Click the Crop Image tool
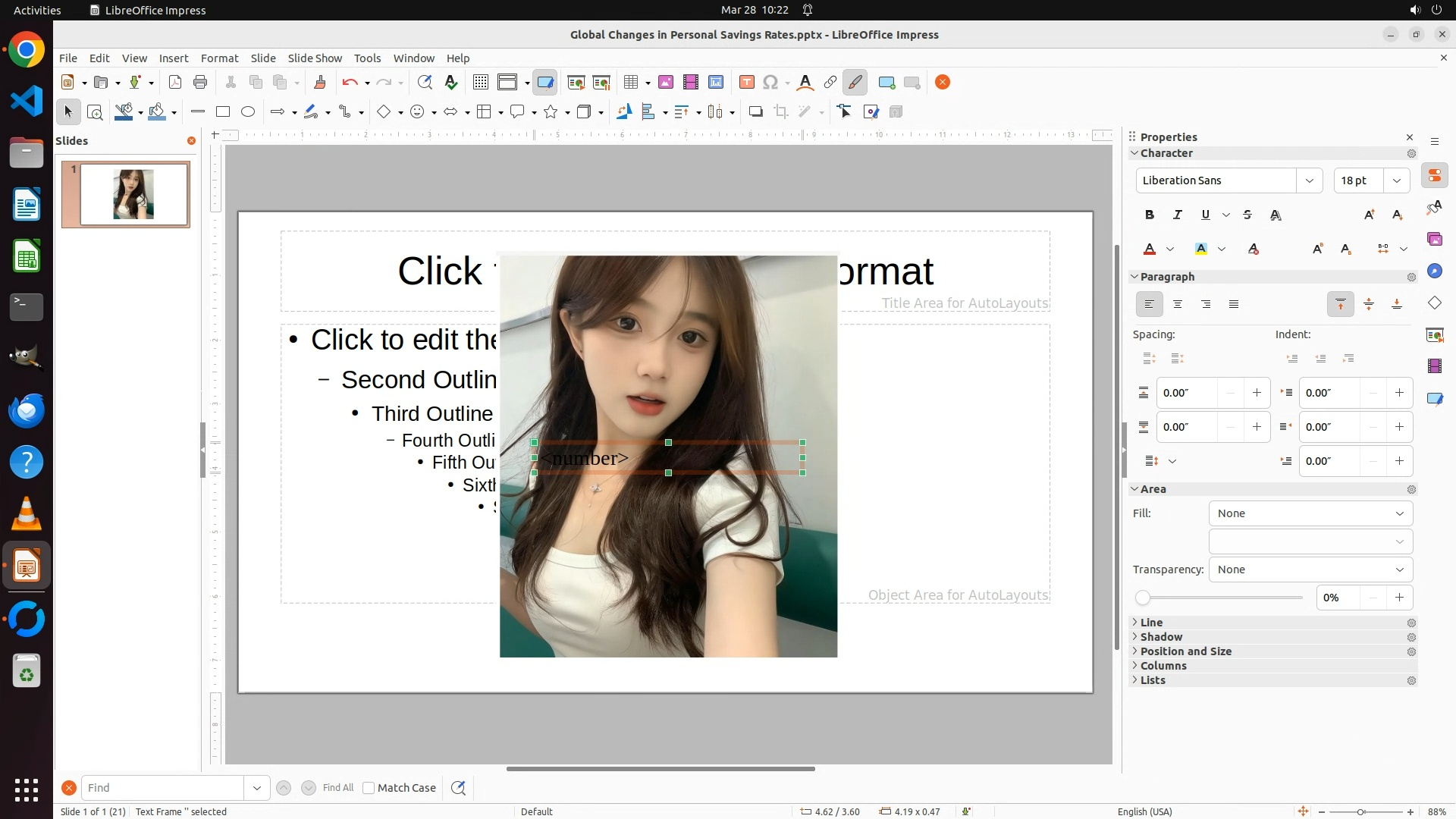The width and height of the screenshot is (1456, 819). point(781,112)
